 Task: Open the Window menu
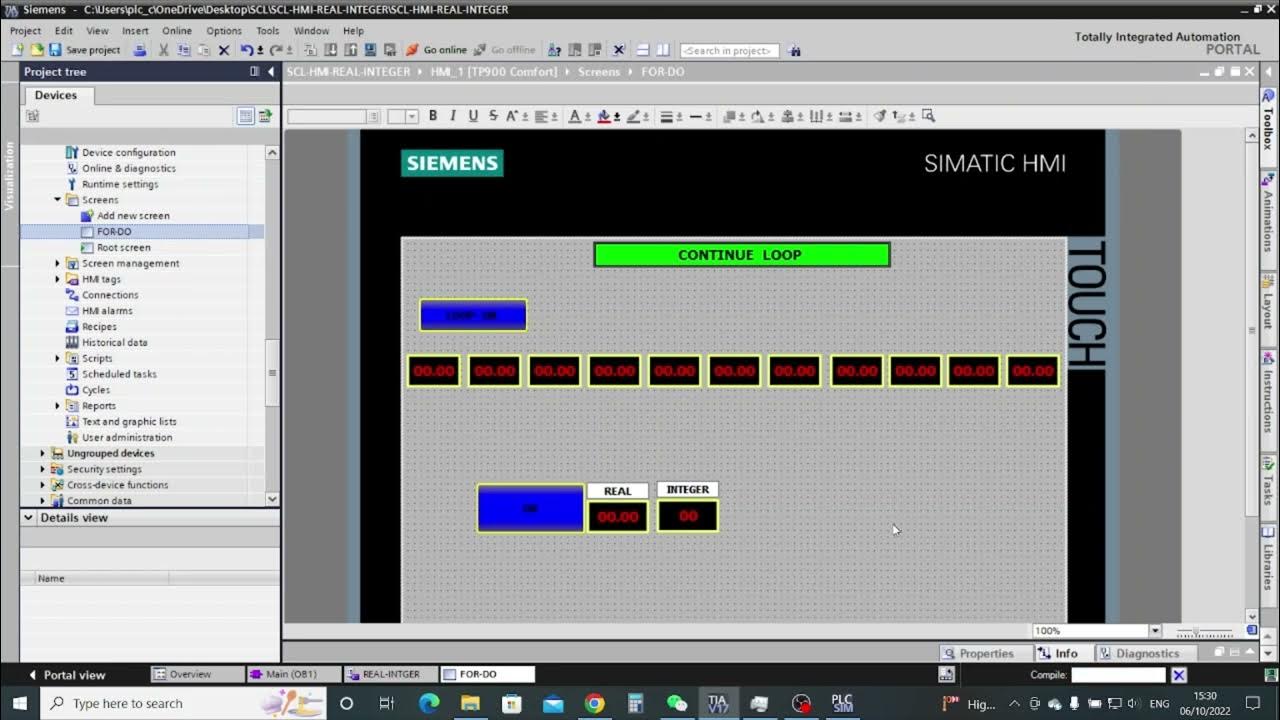point(311,31)
